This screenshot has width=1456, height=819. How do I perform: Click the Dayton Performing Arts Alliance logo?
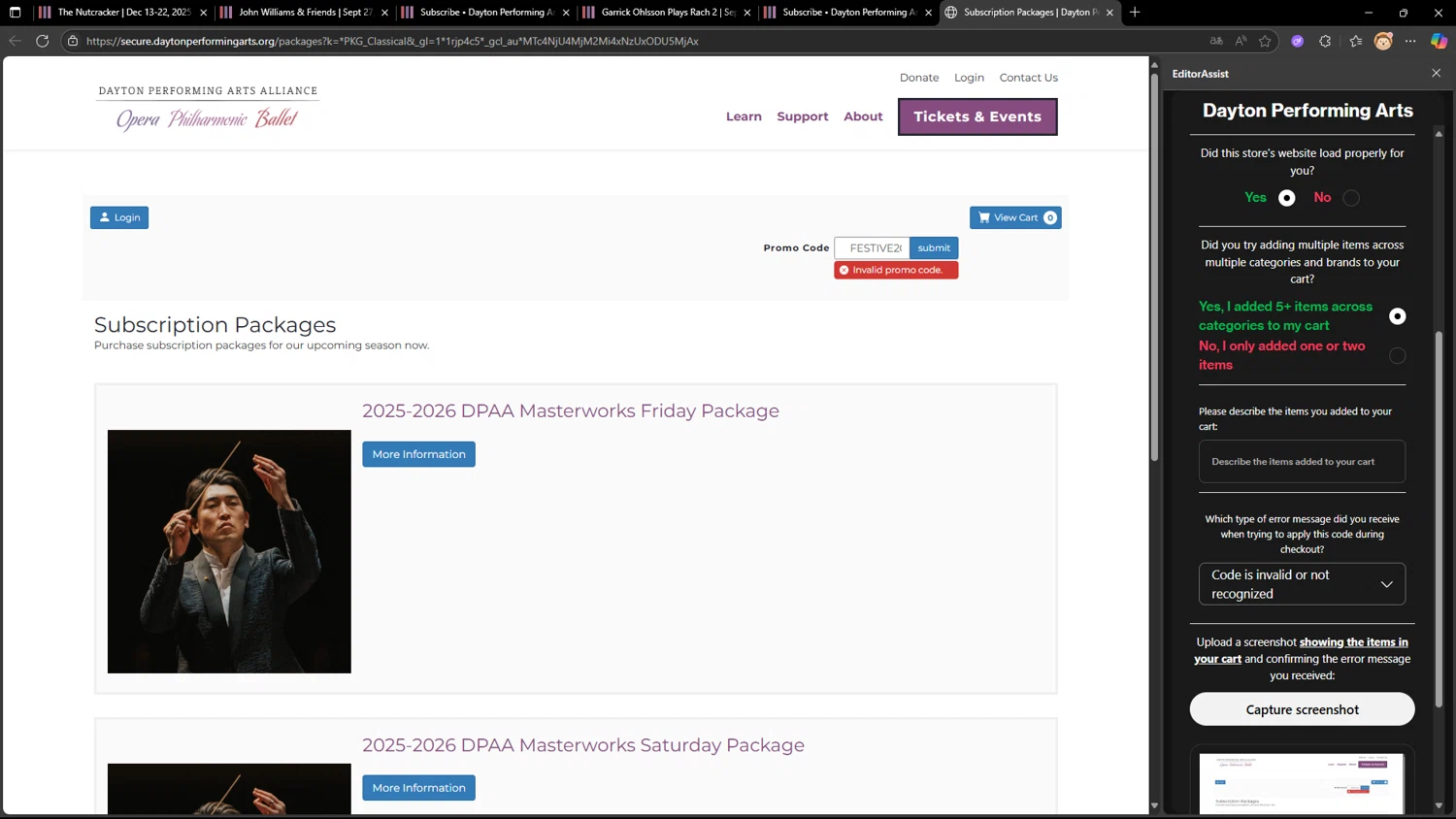[208, 107]
